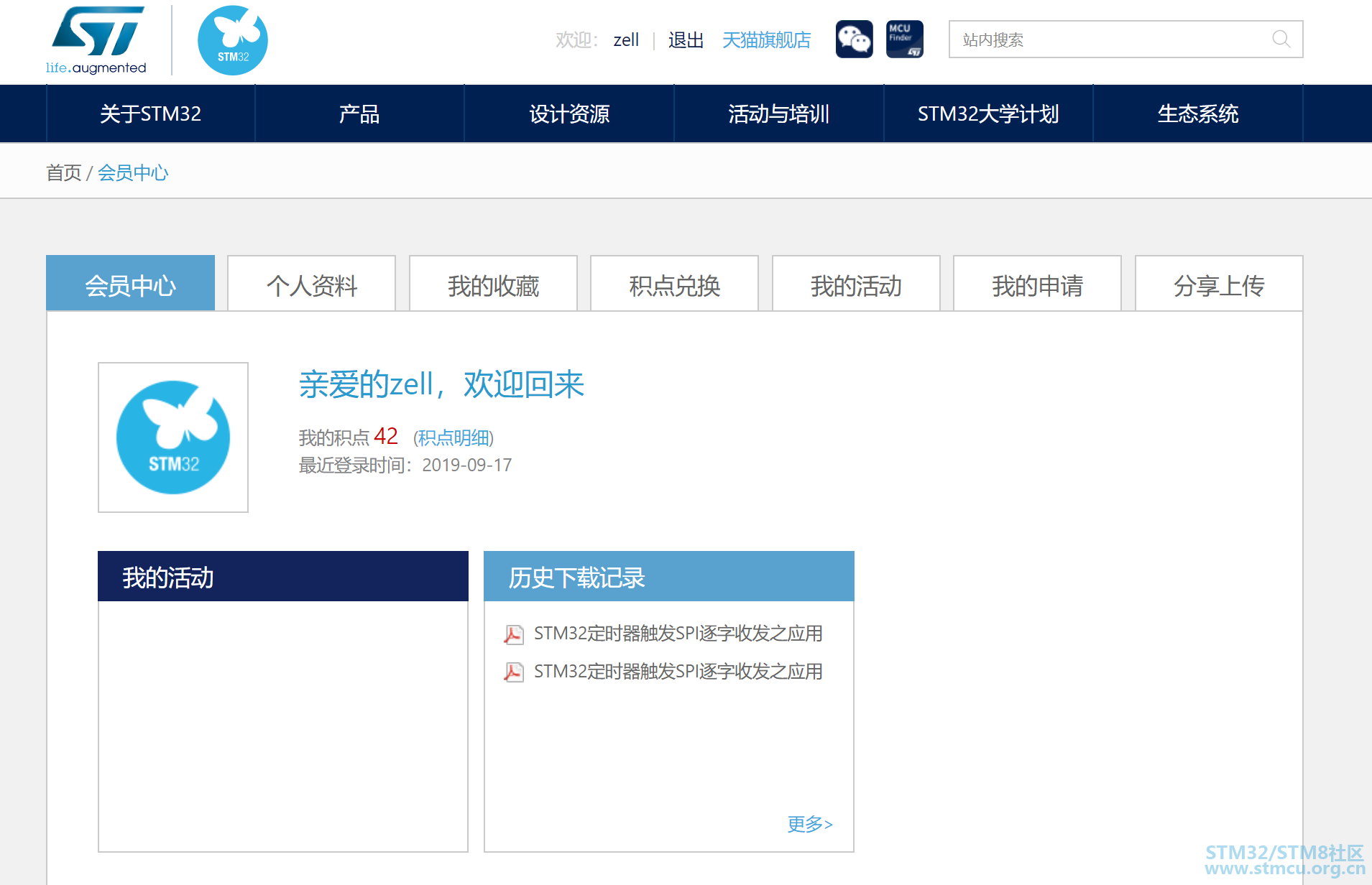This screenshot has width=1372, height=885.
Task: Click the first PDF icon in download history
Action: pos(513,634)
